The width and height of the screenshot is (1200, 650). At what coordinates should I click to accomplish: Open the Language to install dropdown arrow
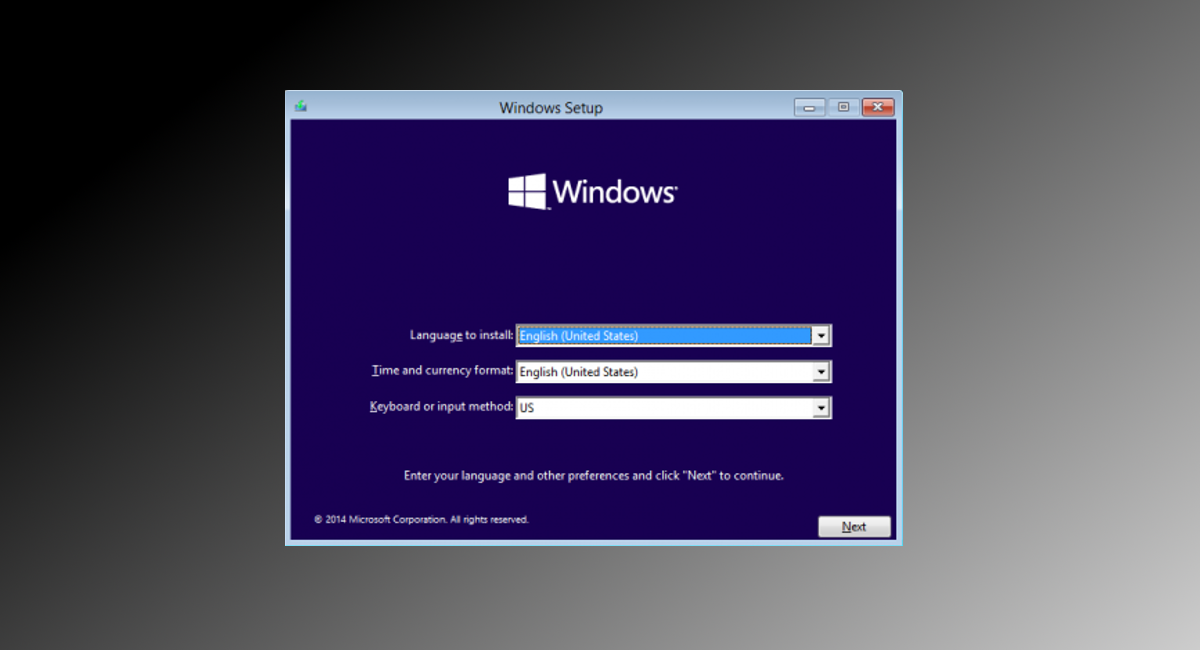[x=821, y=336]
